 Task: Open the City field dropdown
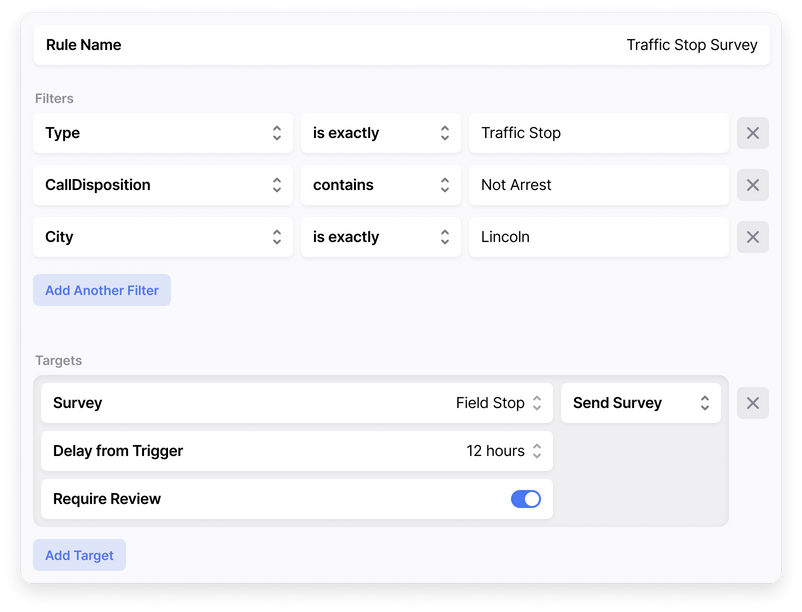coord(163,237)
